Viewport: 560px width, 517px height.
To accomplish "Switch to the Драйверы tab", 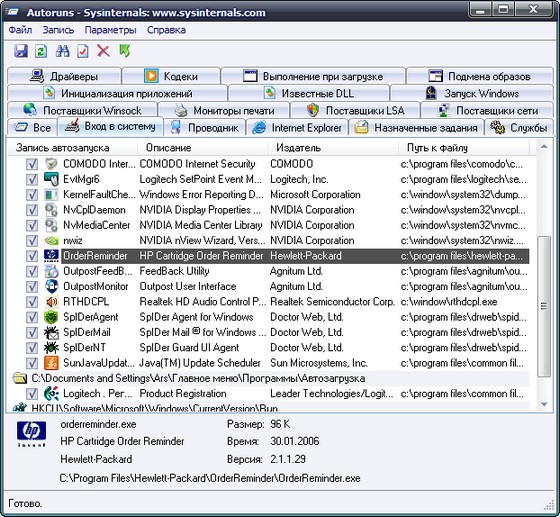I will point(64,76).
